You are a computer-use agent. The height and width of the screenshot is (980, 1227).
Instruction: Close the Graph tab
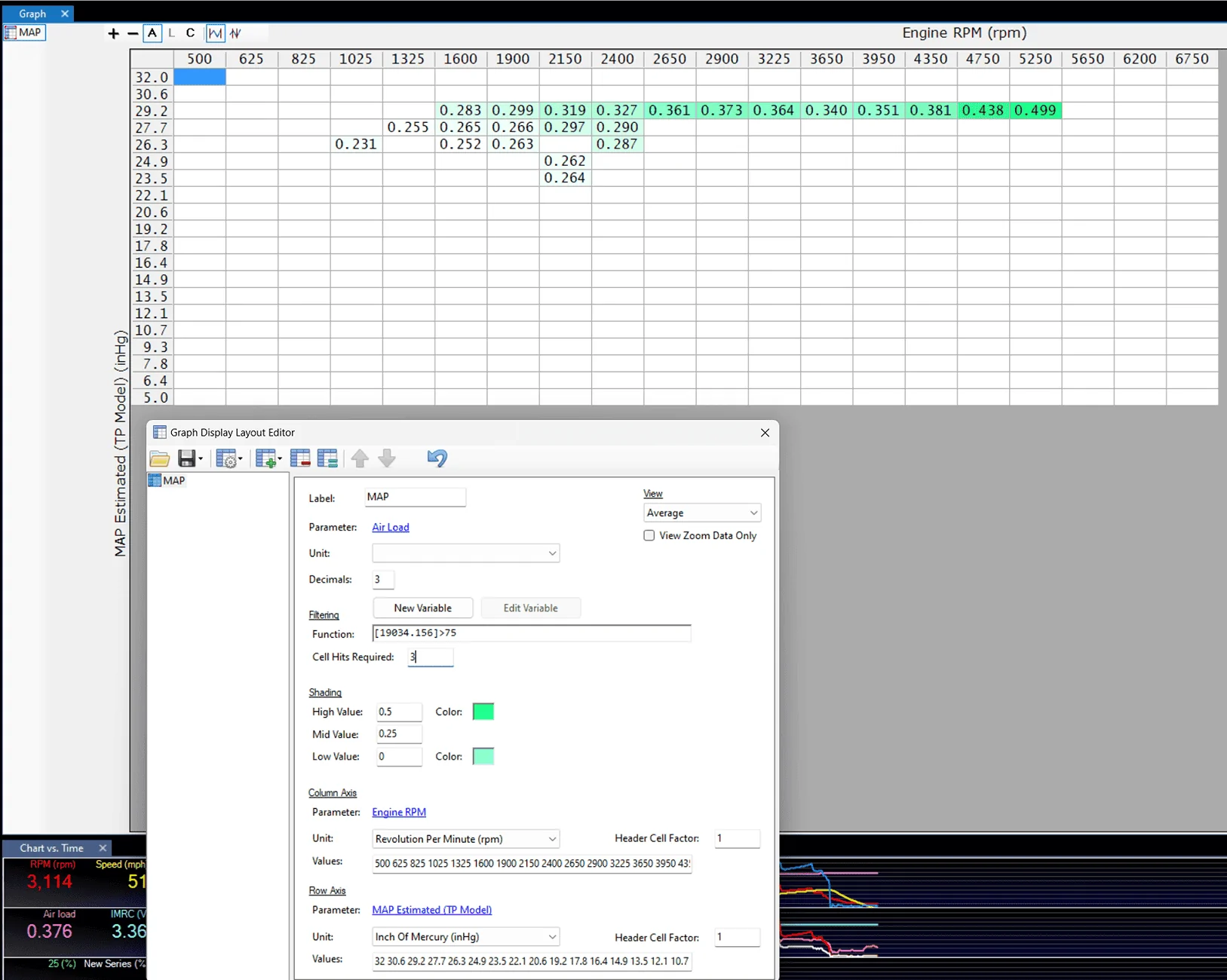(x=65, y=14)
